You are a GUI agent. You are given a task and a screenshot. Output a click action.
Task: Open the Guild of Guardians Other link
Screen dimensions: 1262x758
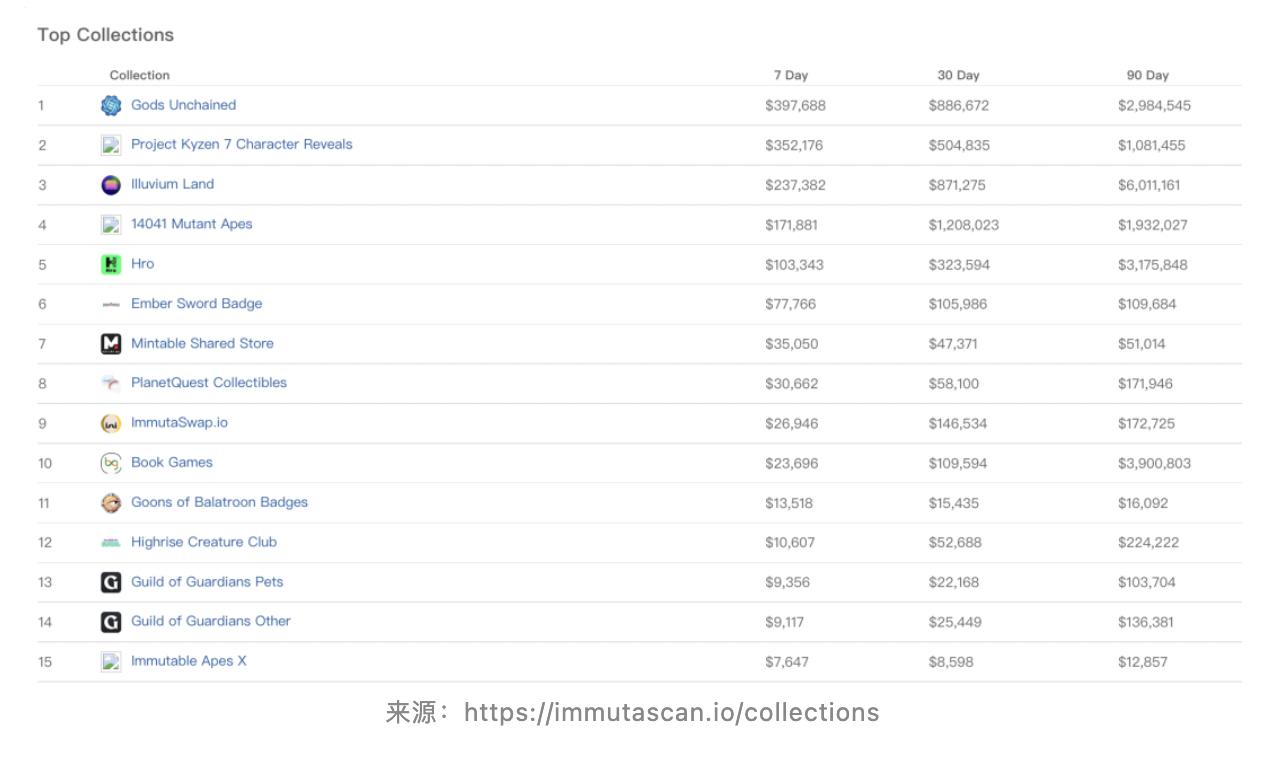click(210, 621)
